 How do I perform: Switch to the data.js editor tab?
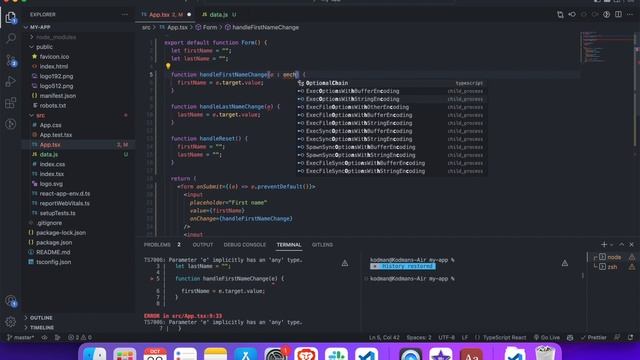point(219,14)
